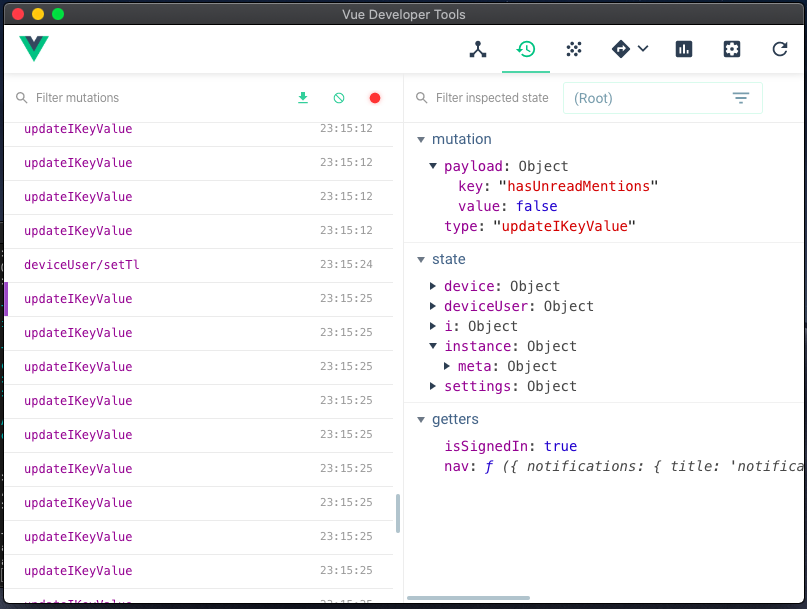
Task: Collapse the payload object
Action: [433, 166]
